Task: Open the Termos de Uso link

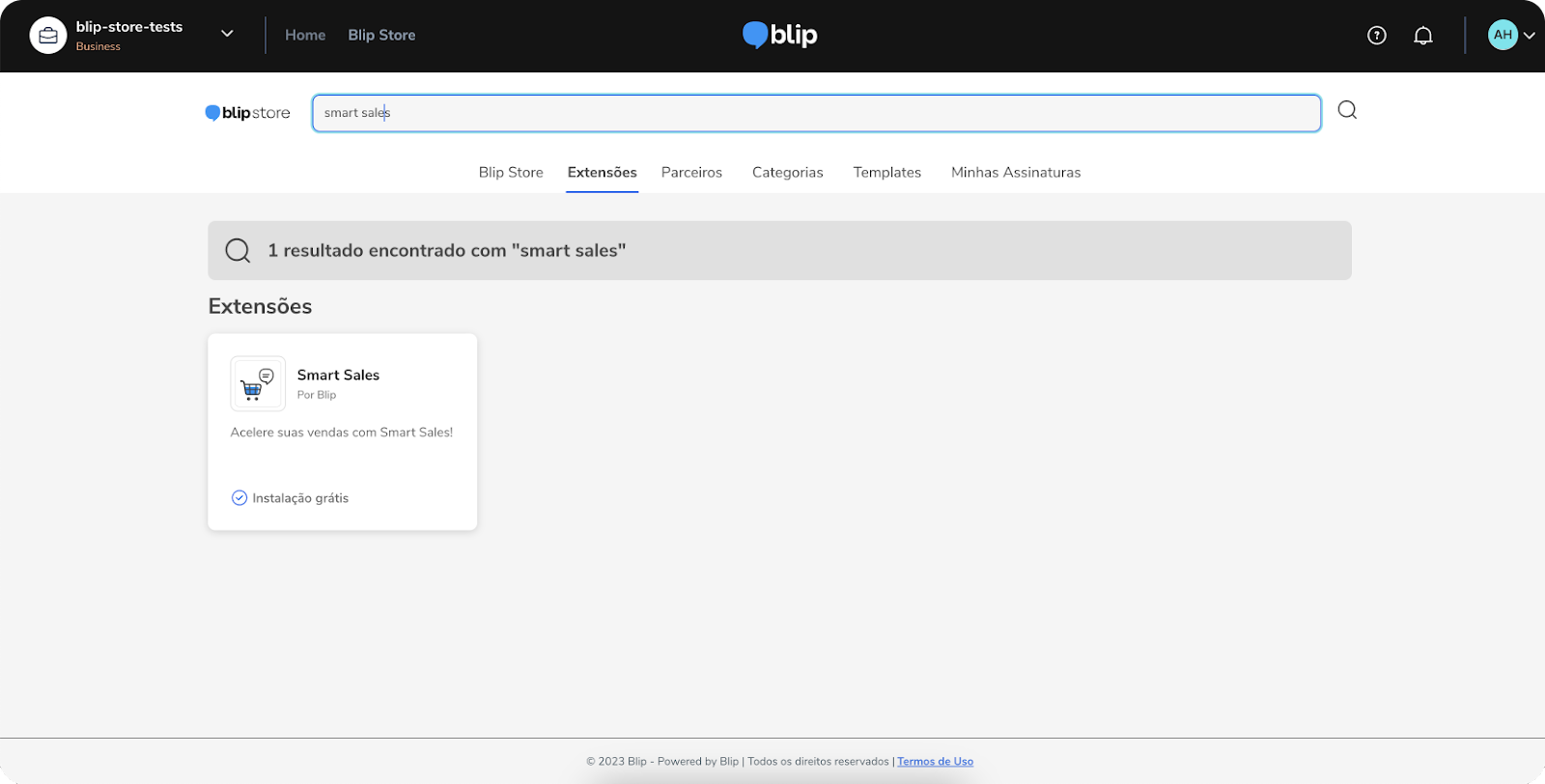Action: [x=935, y=762]
